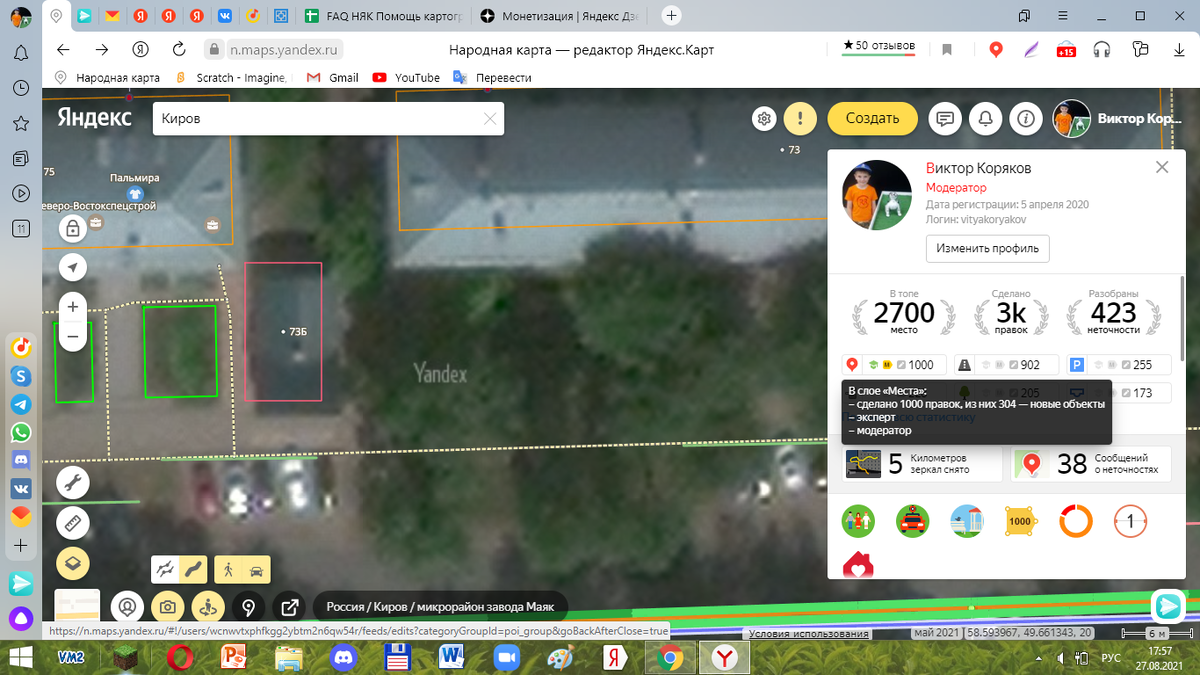Toggle the panorama street view layer
Image resolution: width=1200 pixels, height=675 pixels.
coord(208,607)
